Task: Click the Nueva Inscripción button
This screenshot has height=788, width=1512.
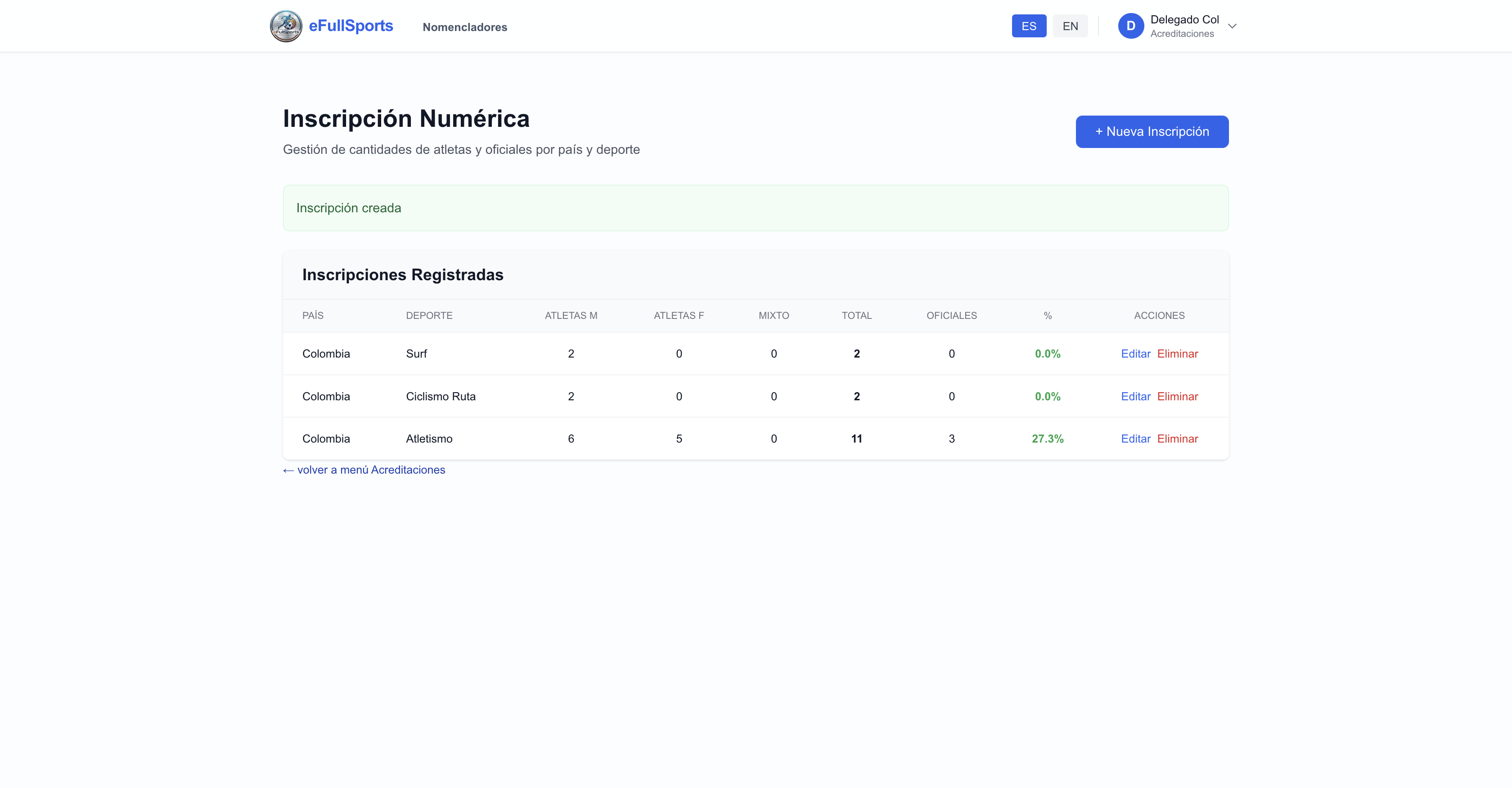Action: tap(1152, 131)
